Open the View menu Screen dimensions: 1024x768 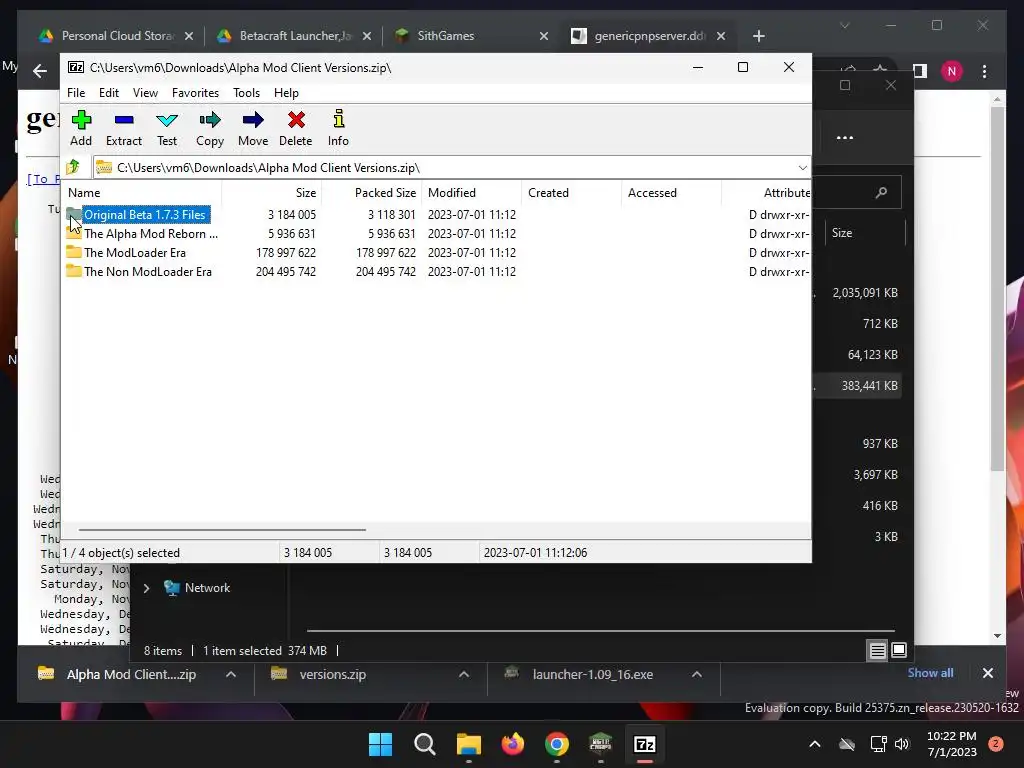click(x=145, y=93)
